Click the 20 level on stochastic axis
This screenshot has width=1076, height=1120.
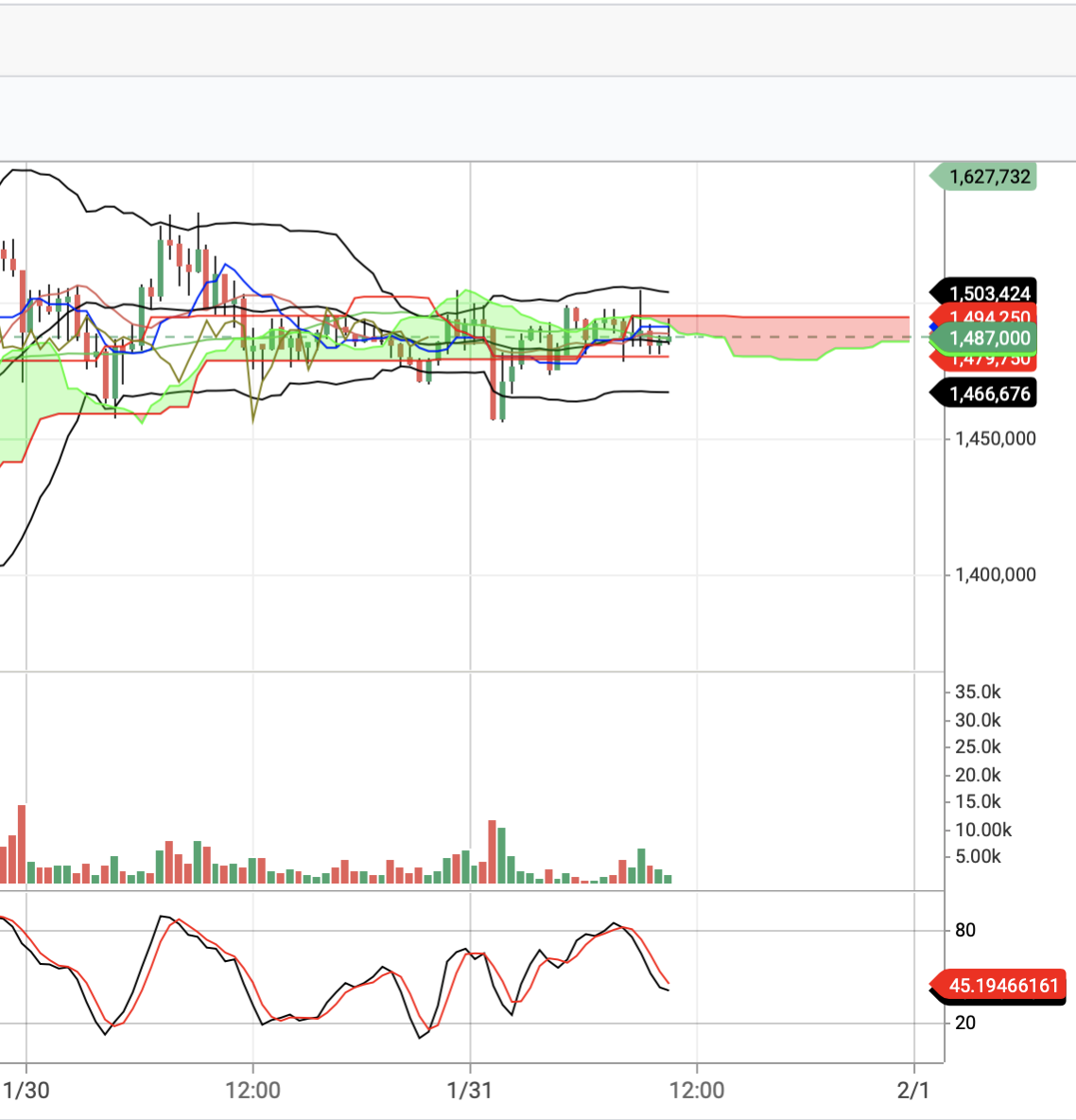(x=965, y=1023)
